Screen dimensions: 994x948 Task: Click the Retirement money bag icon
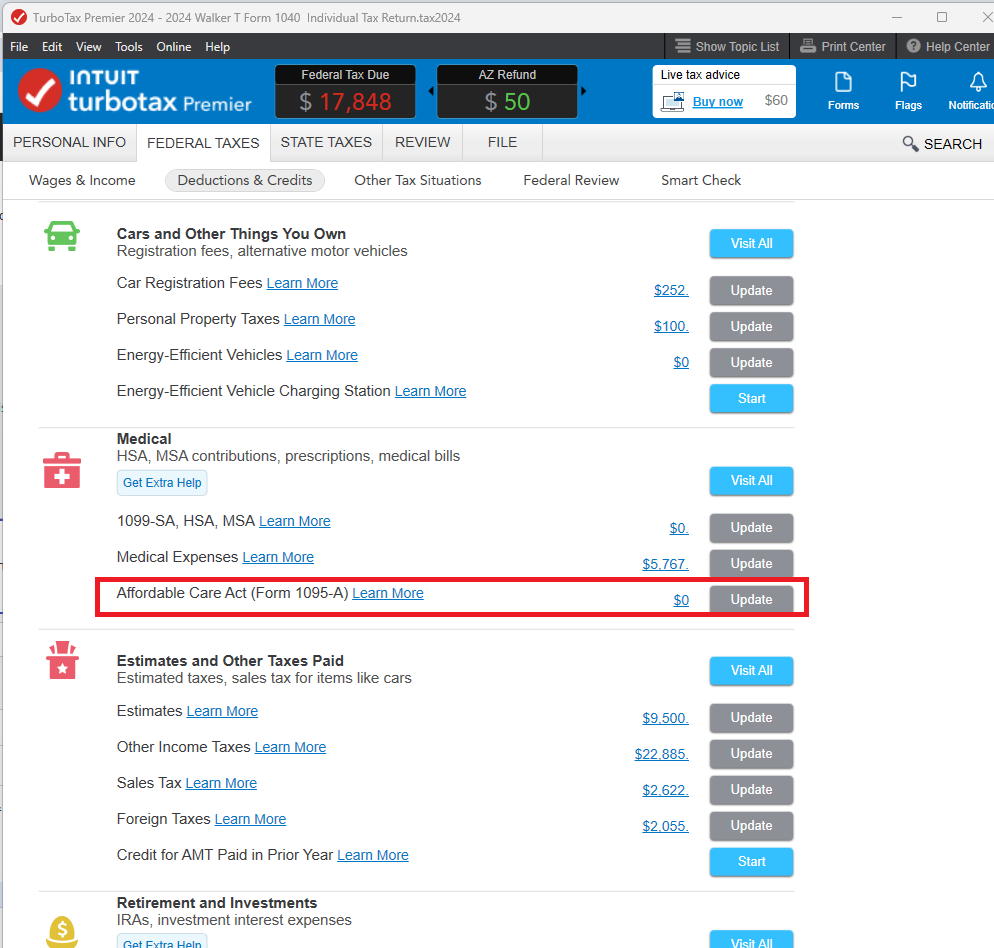pyautogui.click(x=62, y=932)
